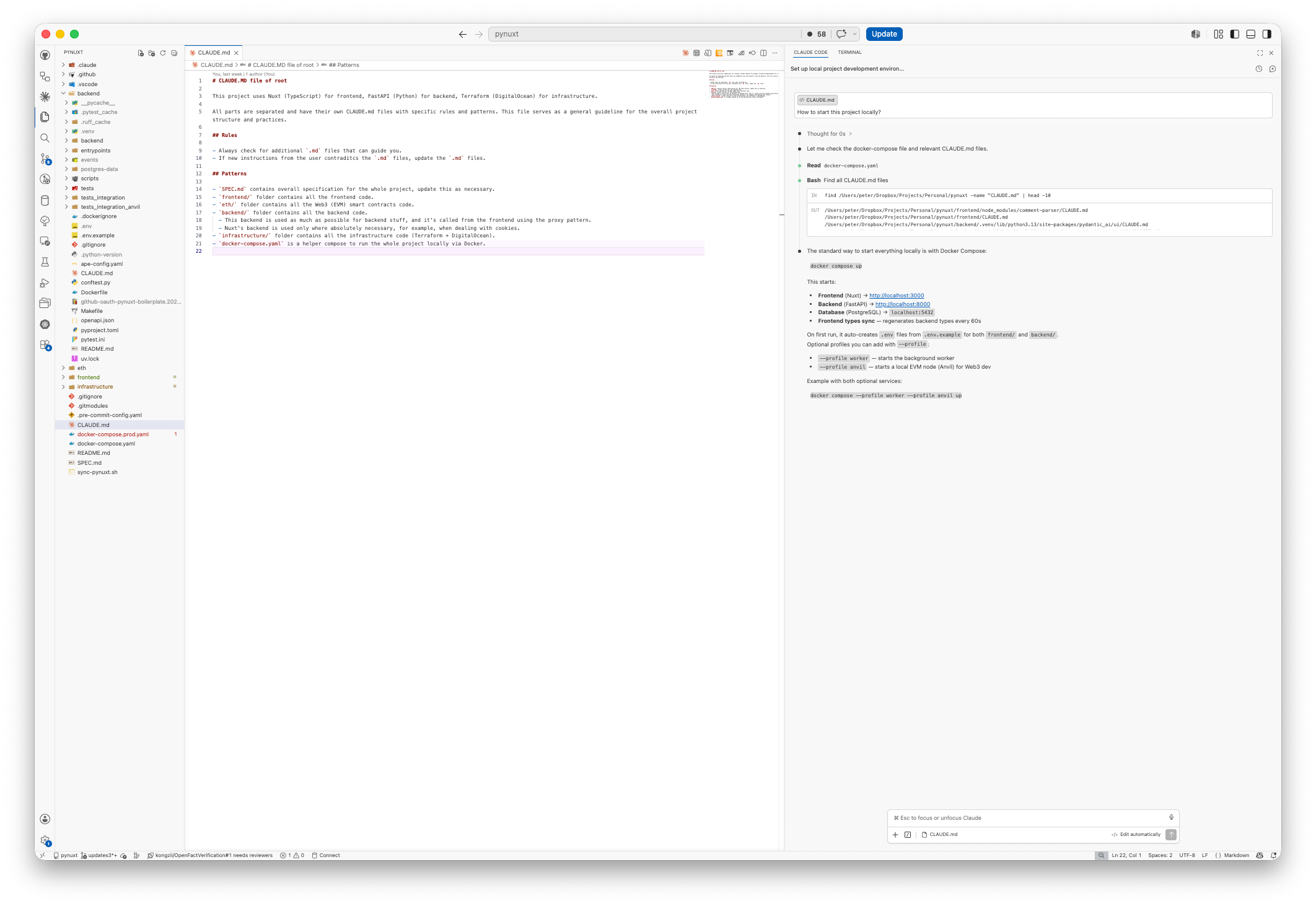Go back with the navigation arrow
This screenshot has width=1316, height=906.
click(463, 34)
